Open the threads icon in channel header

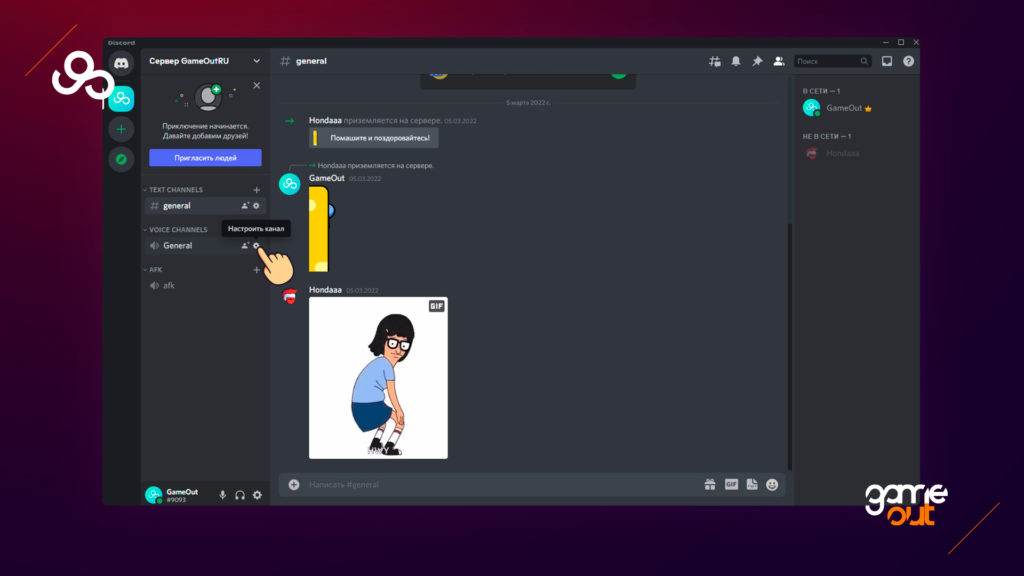pyautogui.click(x=714, y=61)
